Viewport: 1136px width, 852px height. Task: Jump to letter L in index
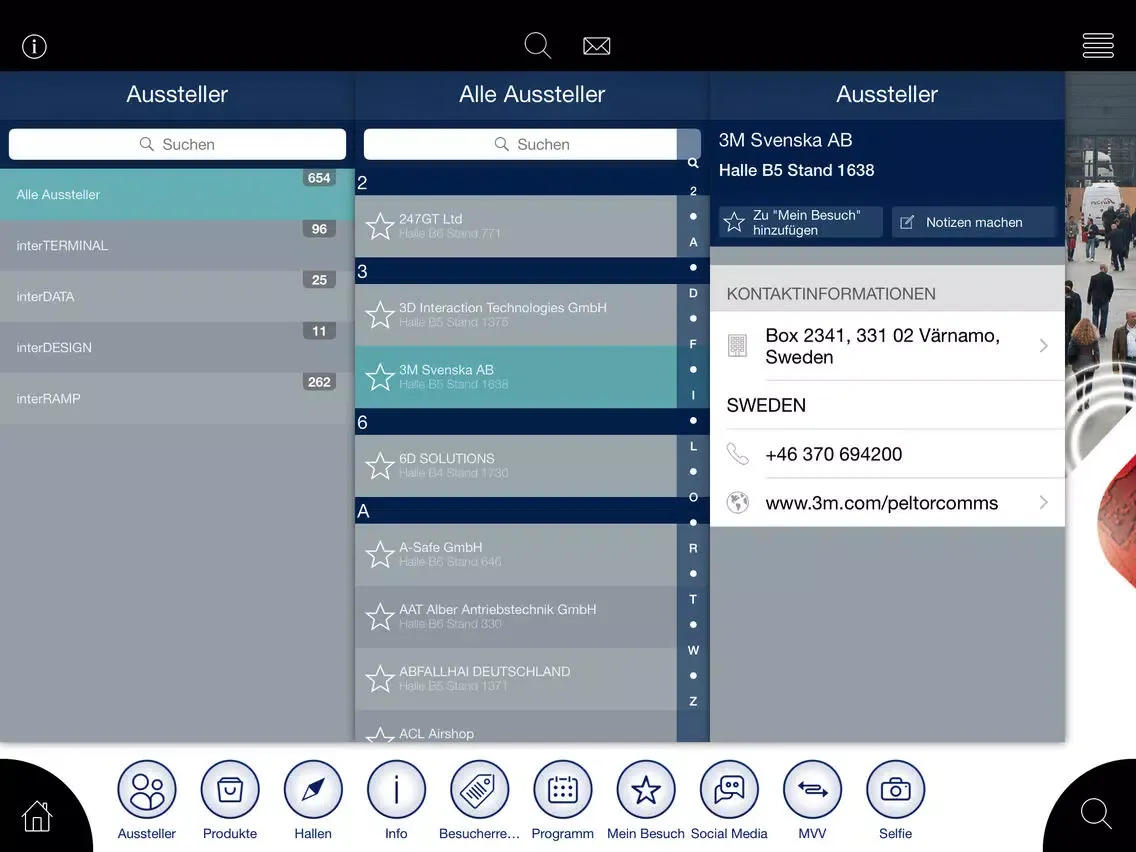click(x=693, y=446)
